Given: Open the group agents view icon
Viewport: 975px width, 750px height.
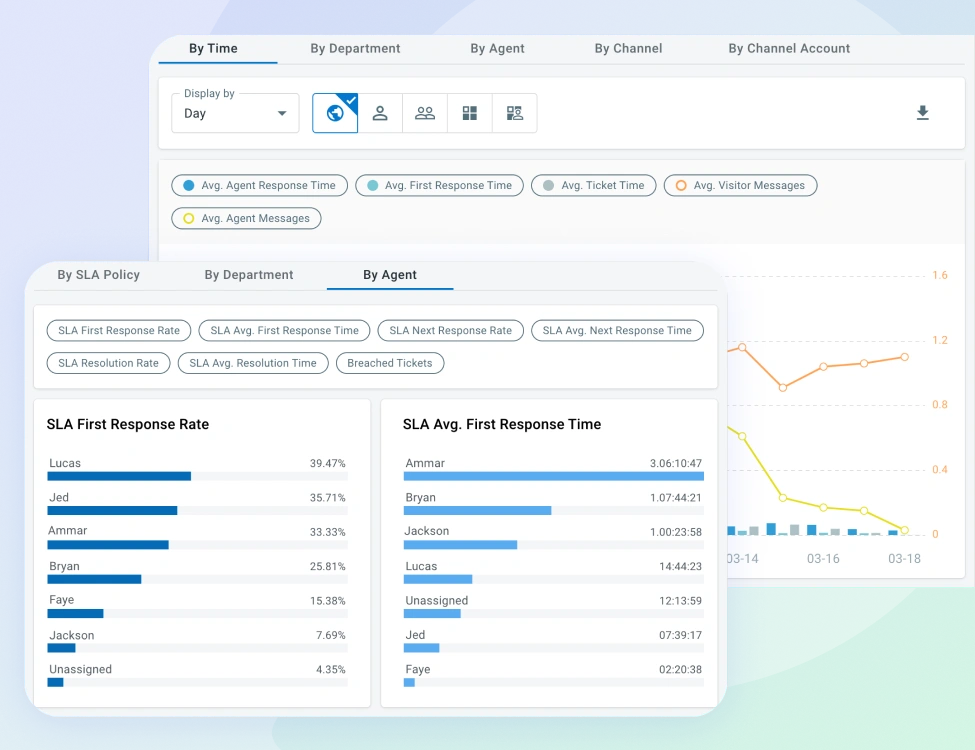Looking at the screenshot, I should click(x=424, y=112).
